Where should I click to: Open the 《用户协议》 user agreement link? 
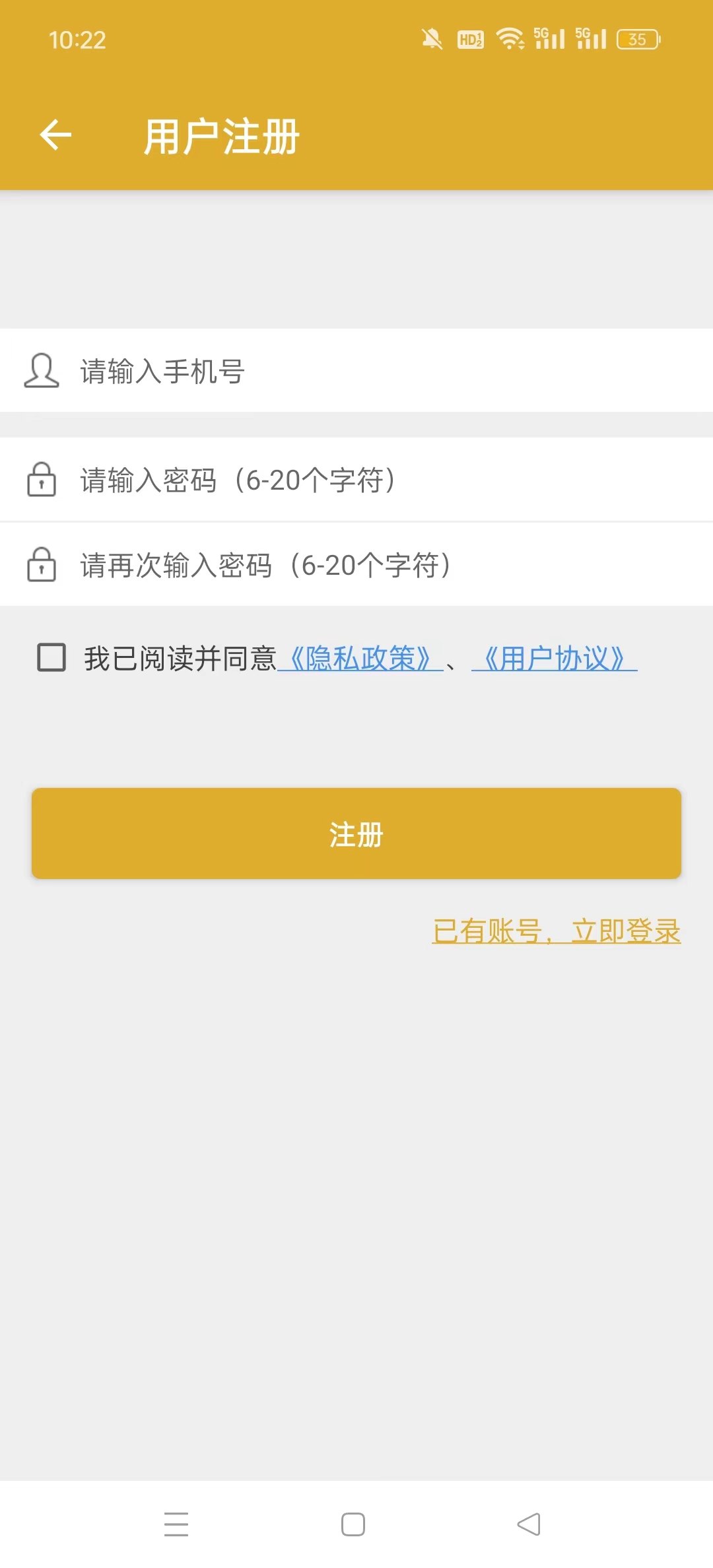[x=554, y=659]
